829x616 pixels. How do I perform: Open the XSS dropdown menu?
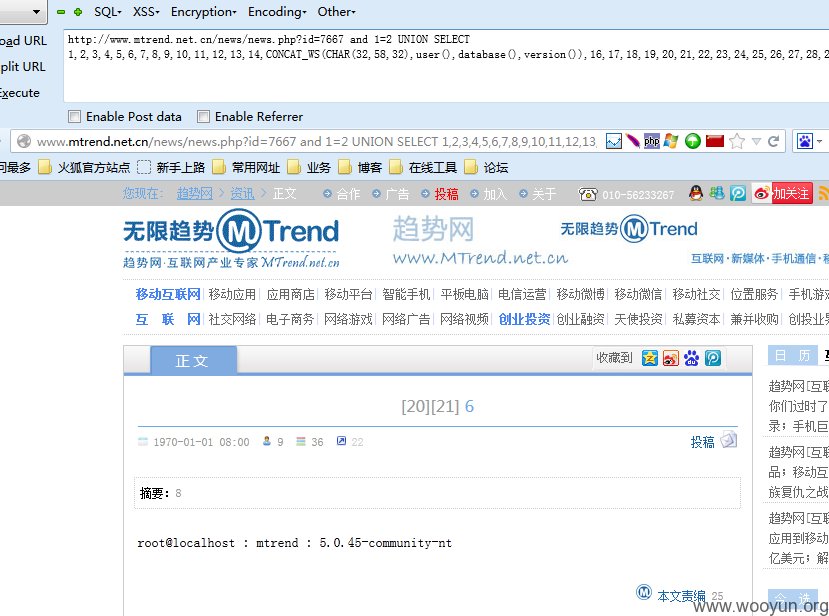pyautogui.click(x=146, y=12)
